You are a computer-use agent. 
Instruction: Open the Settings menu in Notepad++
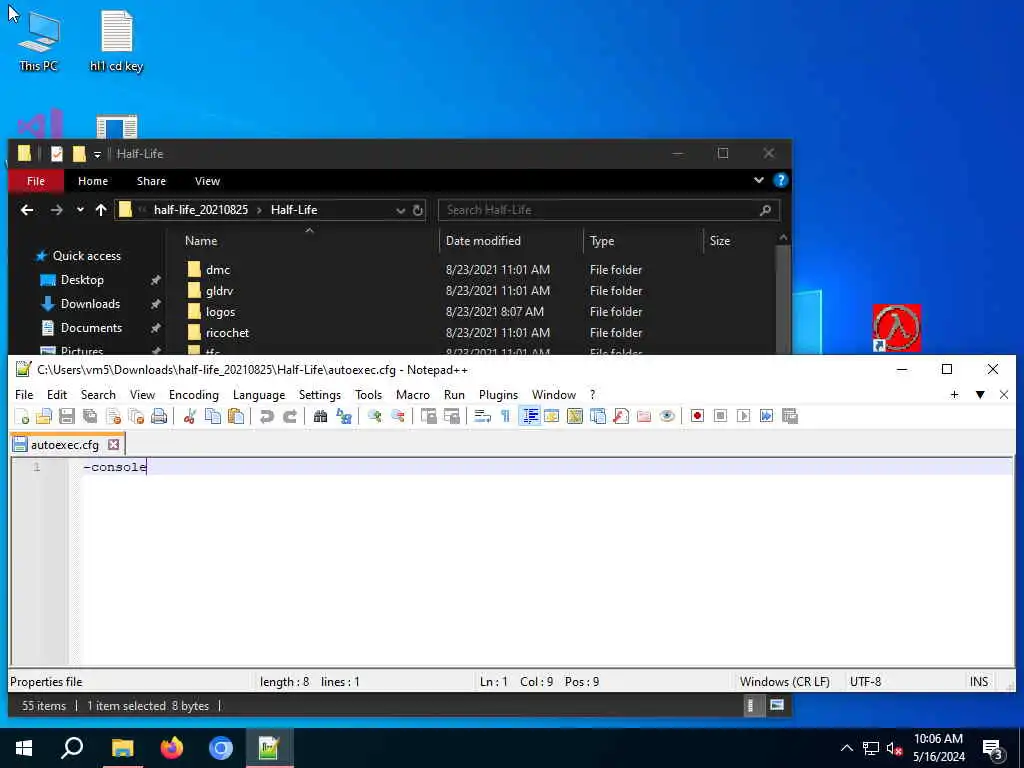(x=319, y=395)
